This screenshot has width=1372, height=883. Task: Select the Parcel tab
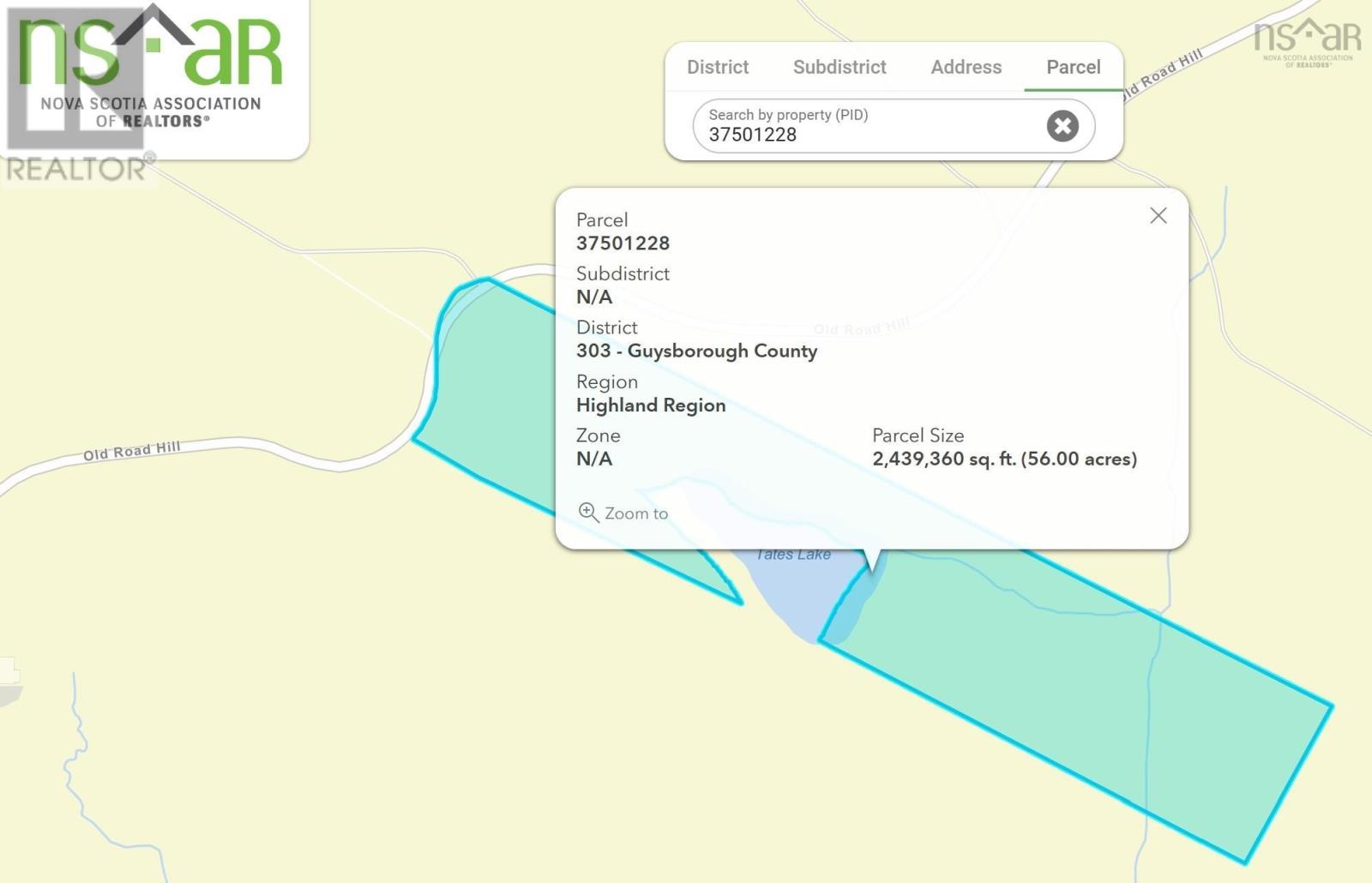click(1073, 67)
